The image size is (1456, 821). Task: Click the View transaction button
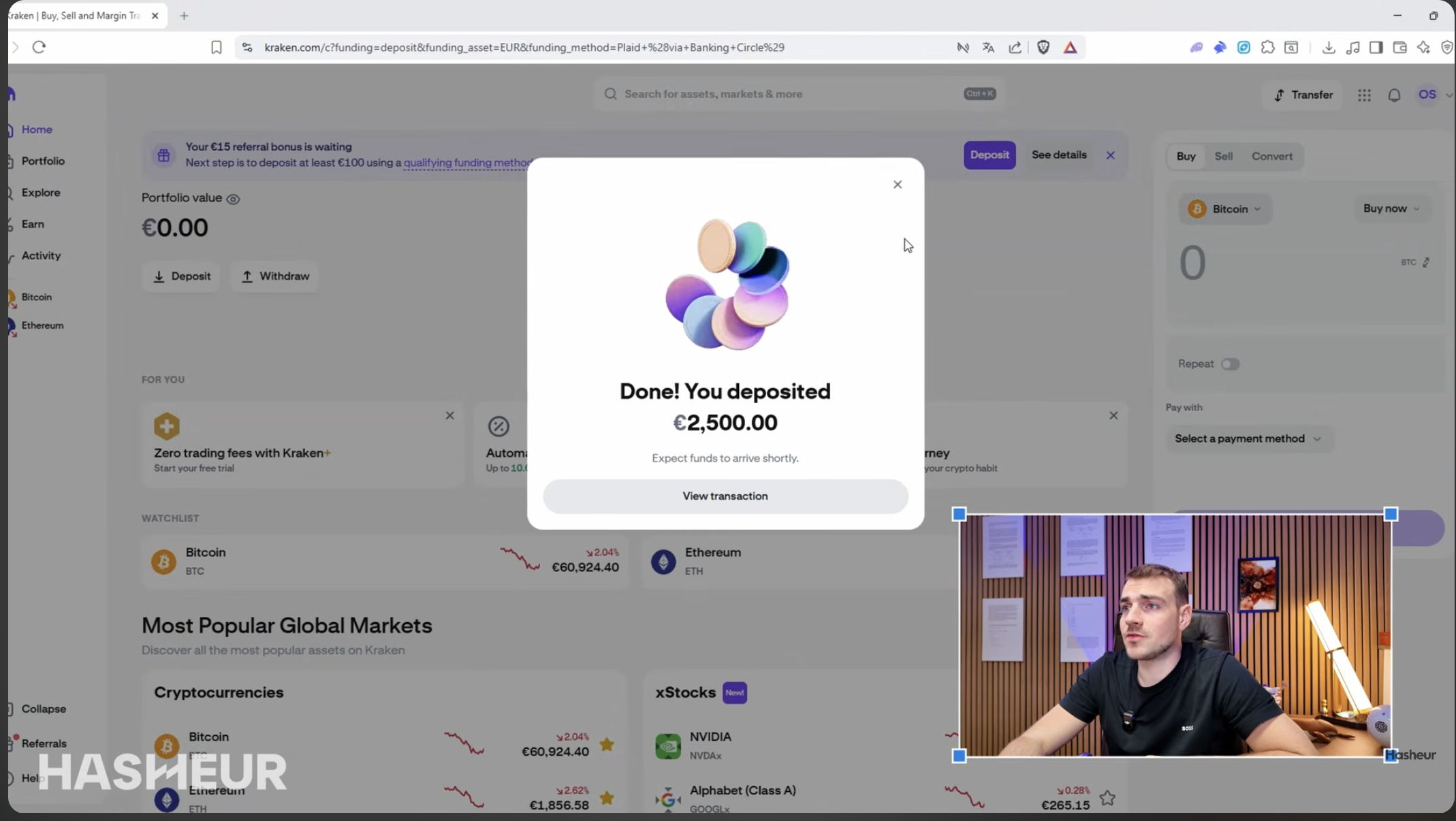click(725, 496)
